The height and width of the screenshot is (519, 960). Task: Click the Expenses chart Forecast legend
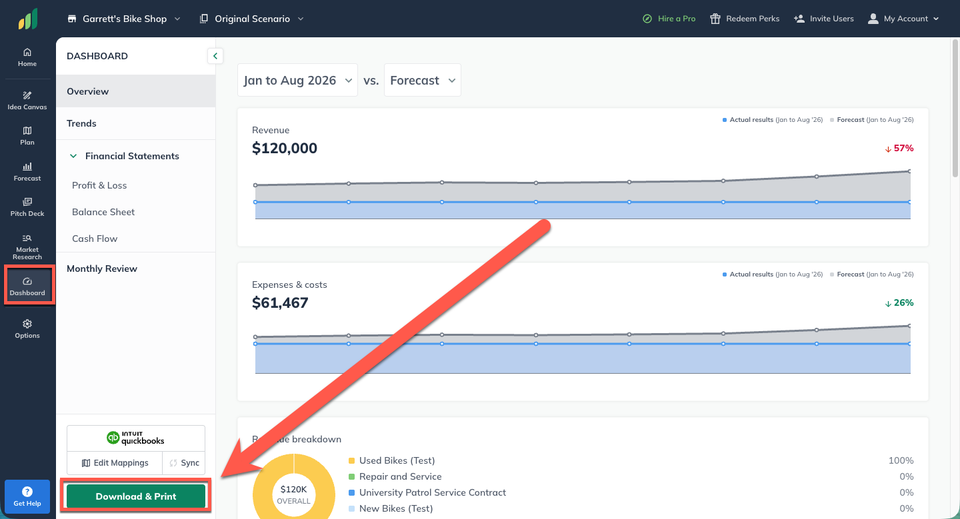click(x=872, y=275)
